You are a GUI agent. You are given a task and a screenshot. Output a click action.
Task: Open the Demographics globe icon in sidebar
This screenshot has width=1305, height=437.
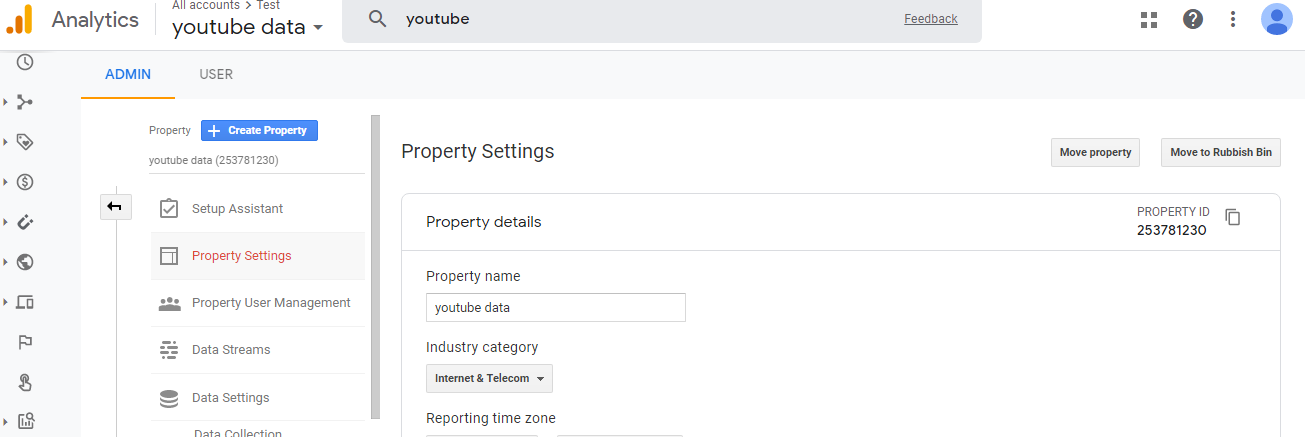[x=25, y=262]
